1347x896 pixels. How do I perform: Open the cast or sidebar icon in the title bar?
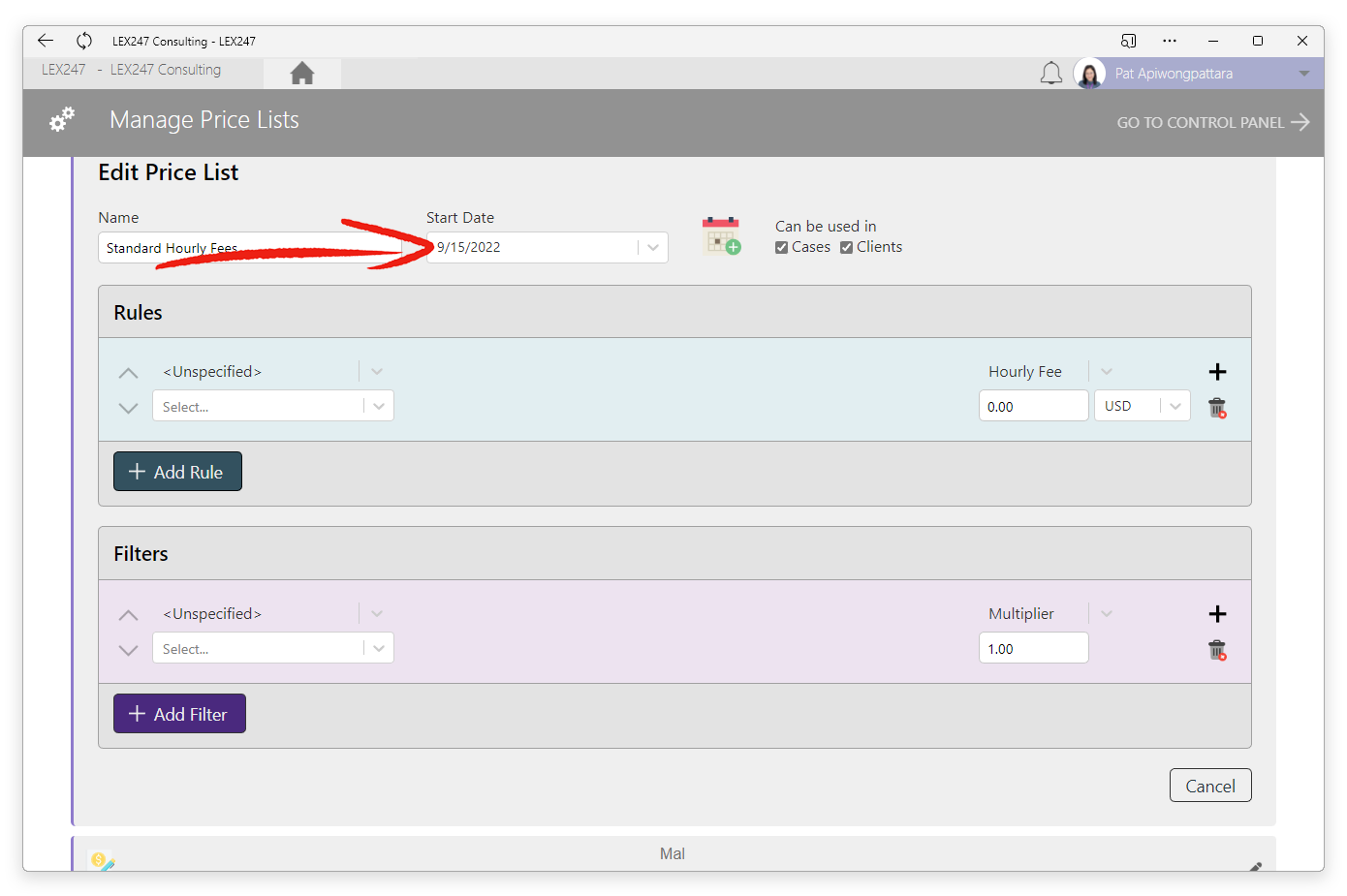[x=1129, y=41]
